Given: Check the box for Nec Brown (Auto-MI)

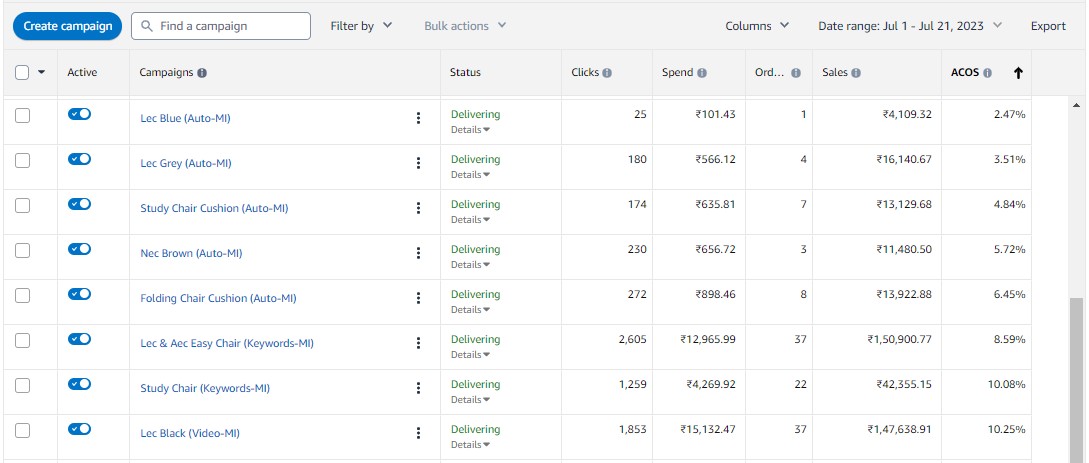Looking at the screenshot, I should click(x=23, y=250).
